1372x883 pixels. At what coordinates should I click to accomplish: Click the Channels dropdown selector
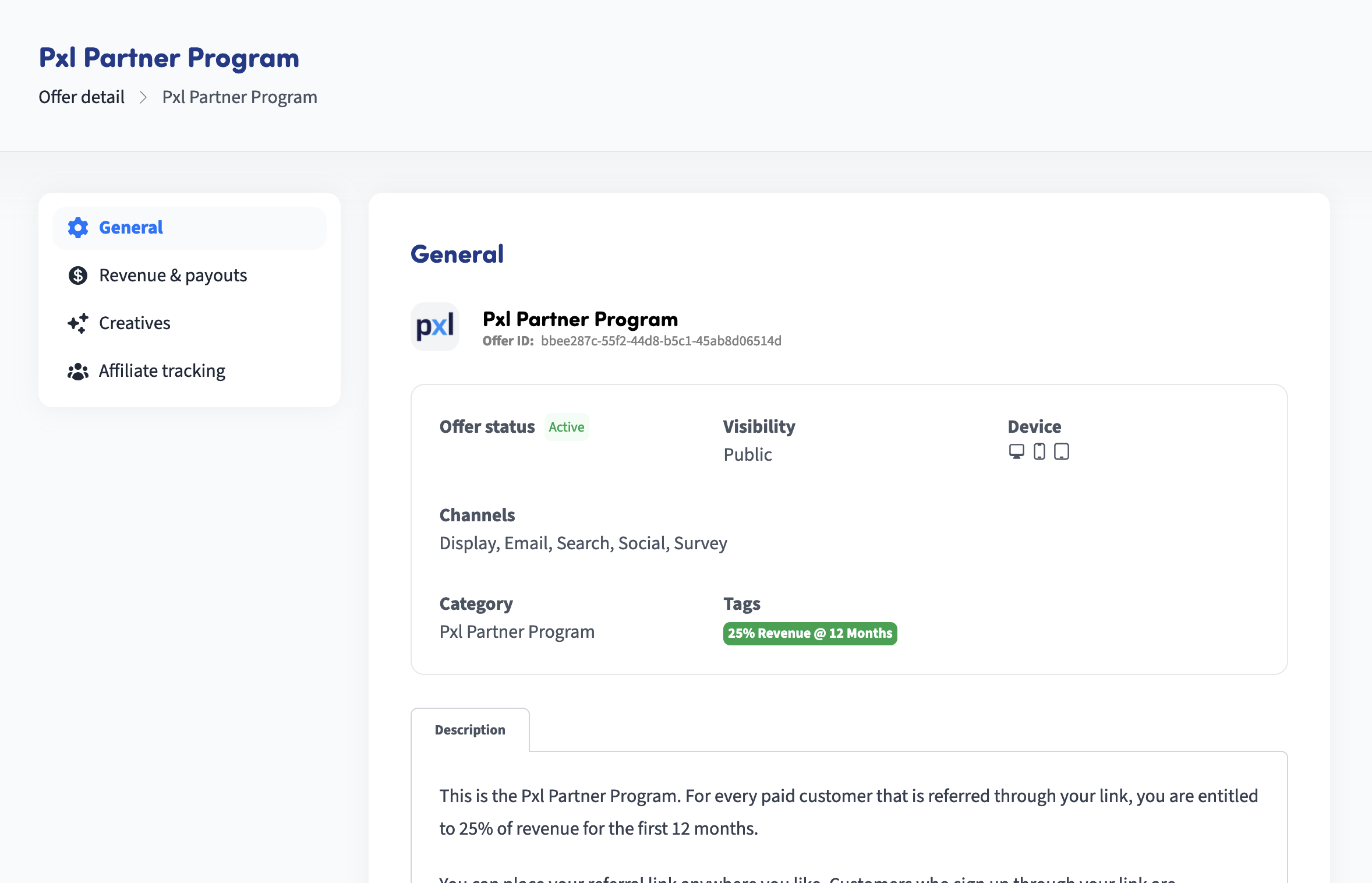tap(583, 542)
